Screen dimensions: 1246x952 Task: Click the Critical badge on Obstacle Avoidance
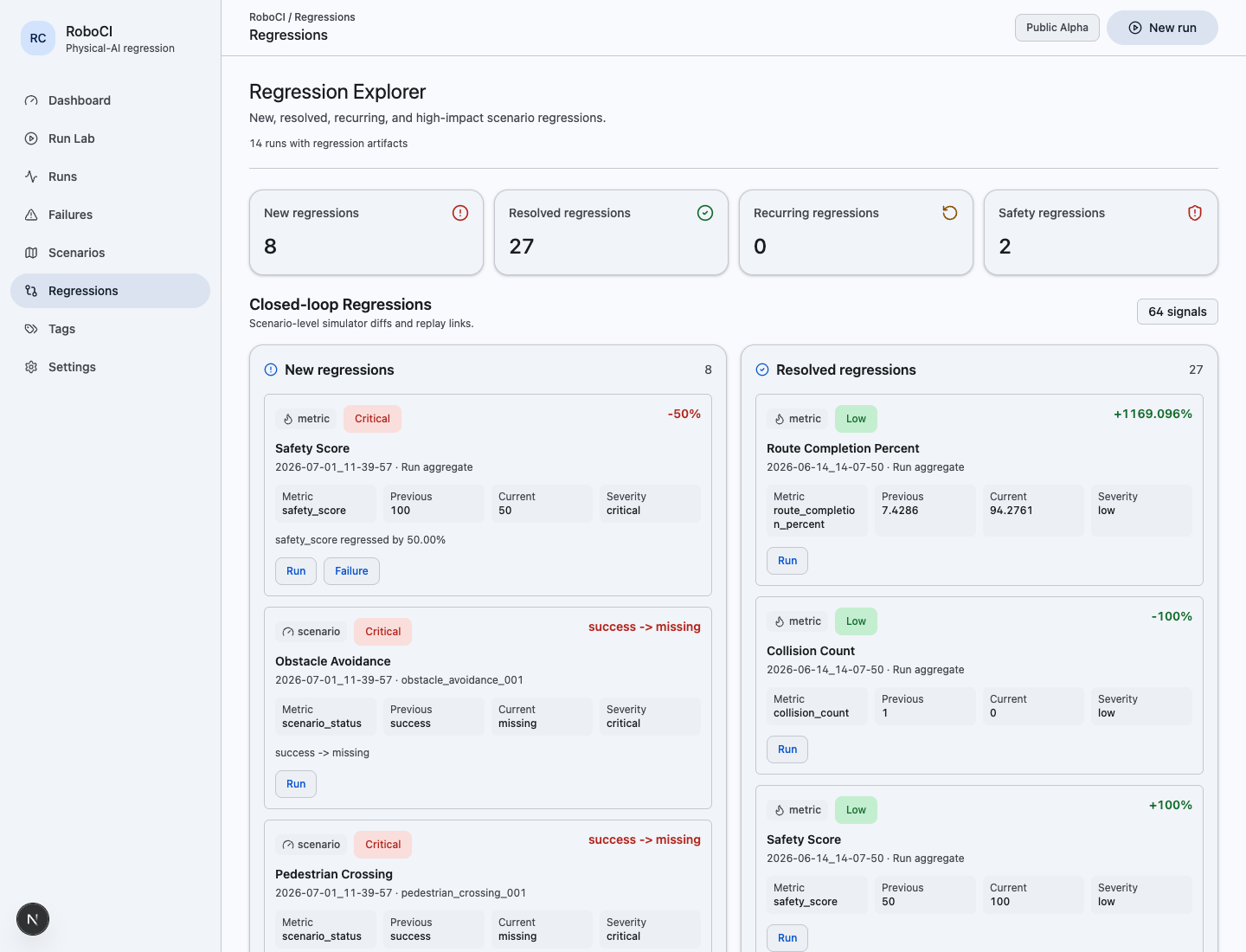pyautogui.click(x=382, y=632)
